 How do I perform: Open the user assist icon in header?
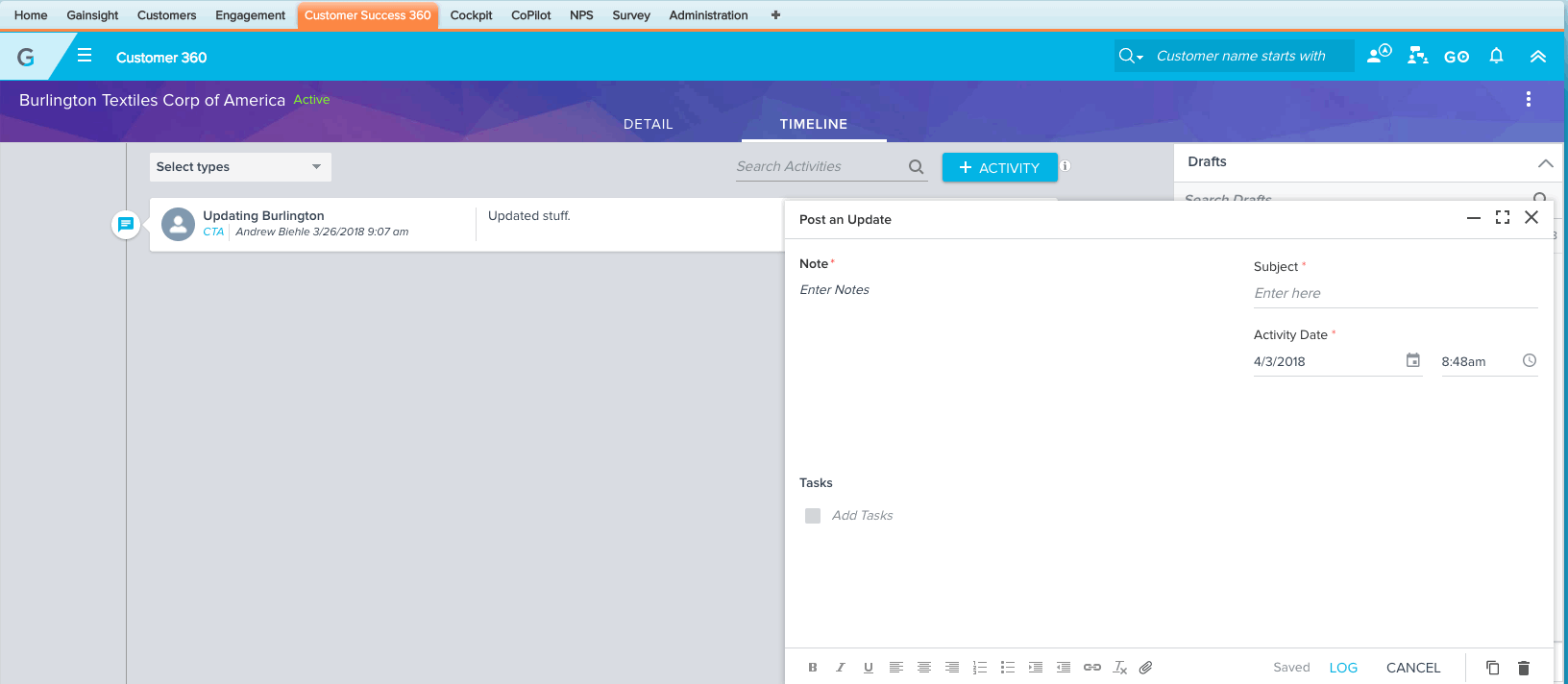click(1379, 55)
